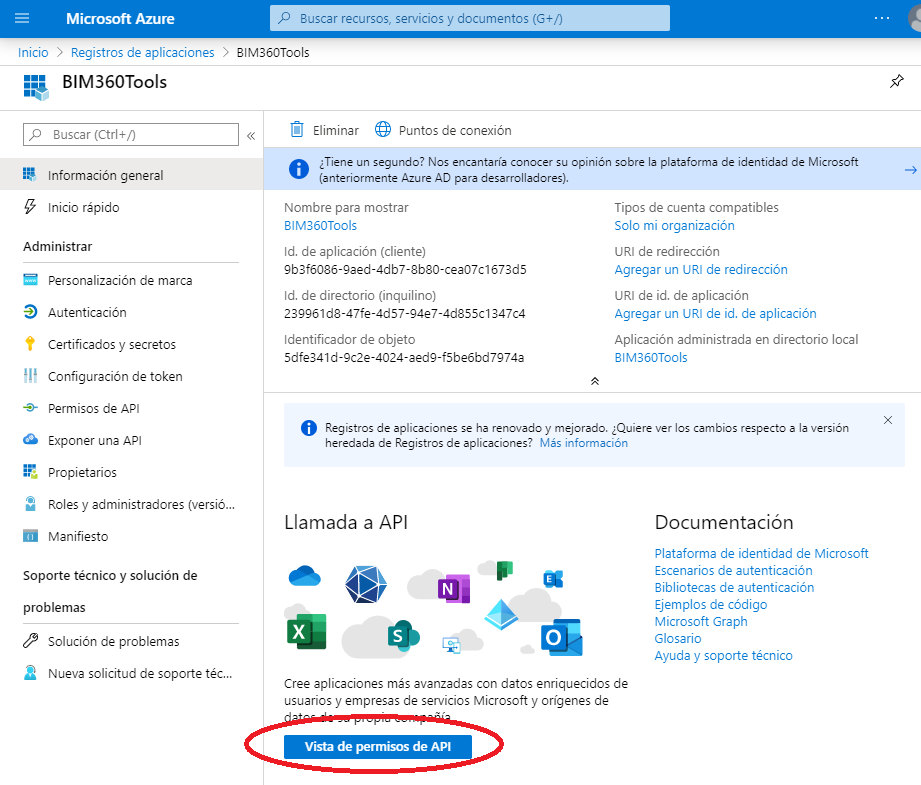Open the Azure hamburger portal menu
921x785 pixels.
(x=22, y=18)
